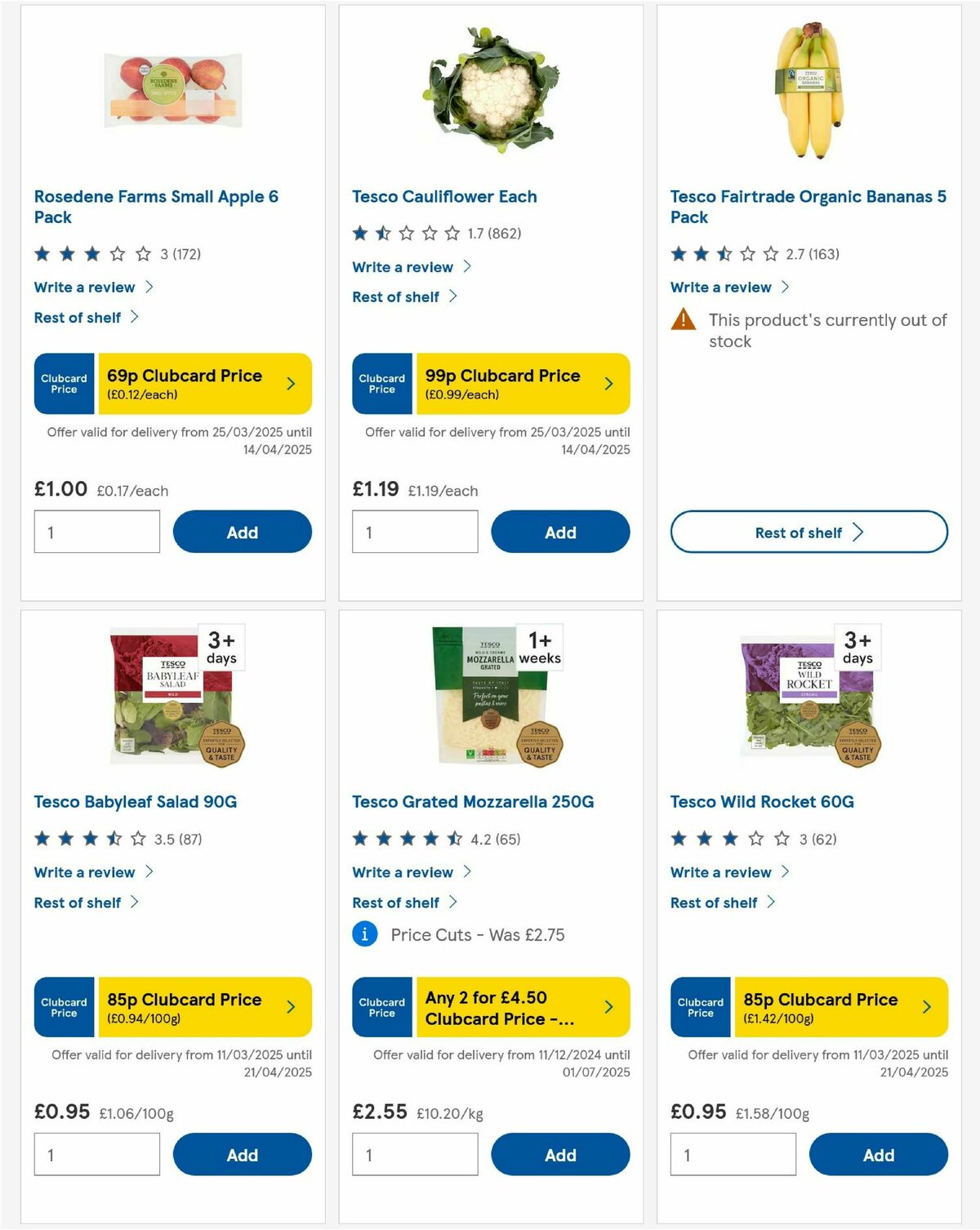This screenshot has height=1230, width=980.
Task: Click the Clubcard Price badge on Rosedene Farms apples
Action: pyautogui.click(x=64, y=383)
